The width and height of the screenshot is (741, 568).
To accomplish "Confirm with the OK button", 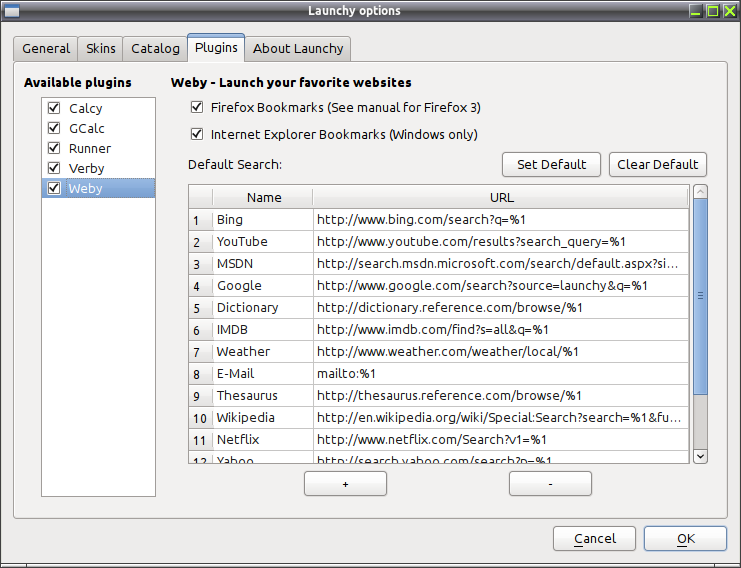I will pos(685,539).
